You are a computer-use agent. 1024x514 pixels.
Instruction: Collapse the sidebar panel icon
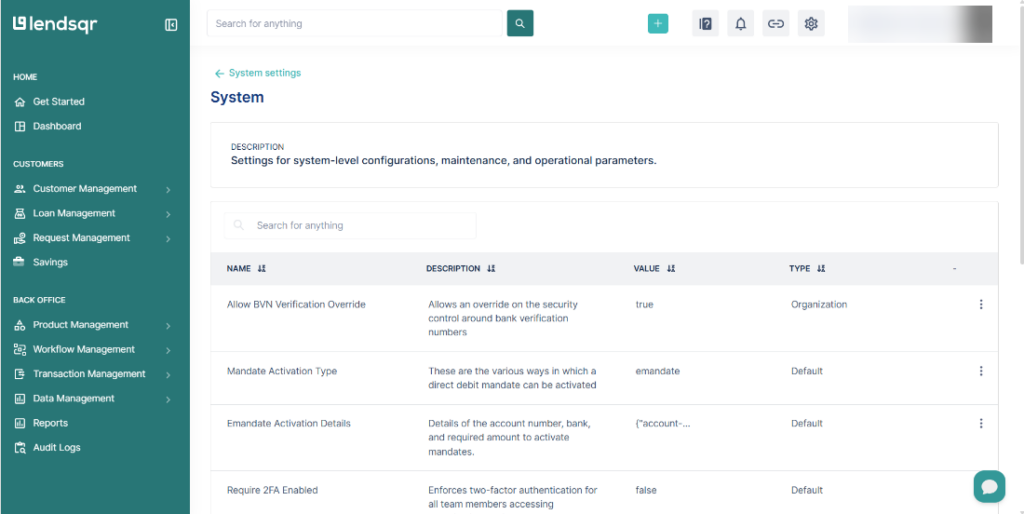point(171,25)
